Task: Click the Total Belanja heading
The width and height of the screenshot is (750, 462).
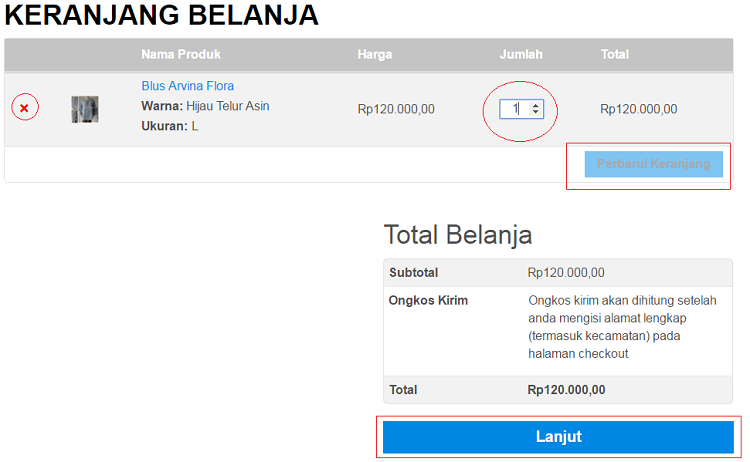Action: point(458,235)
